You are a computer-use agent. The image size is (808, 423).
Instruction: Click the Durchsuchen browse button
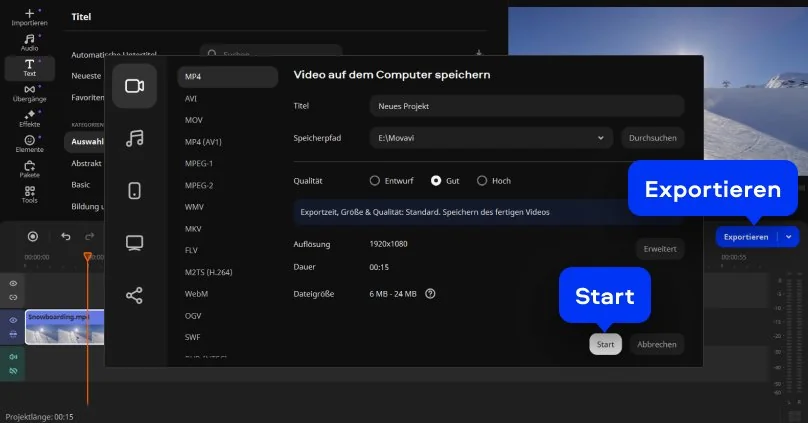coord(652,138)
